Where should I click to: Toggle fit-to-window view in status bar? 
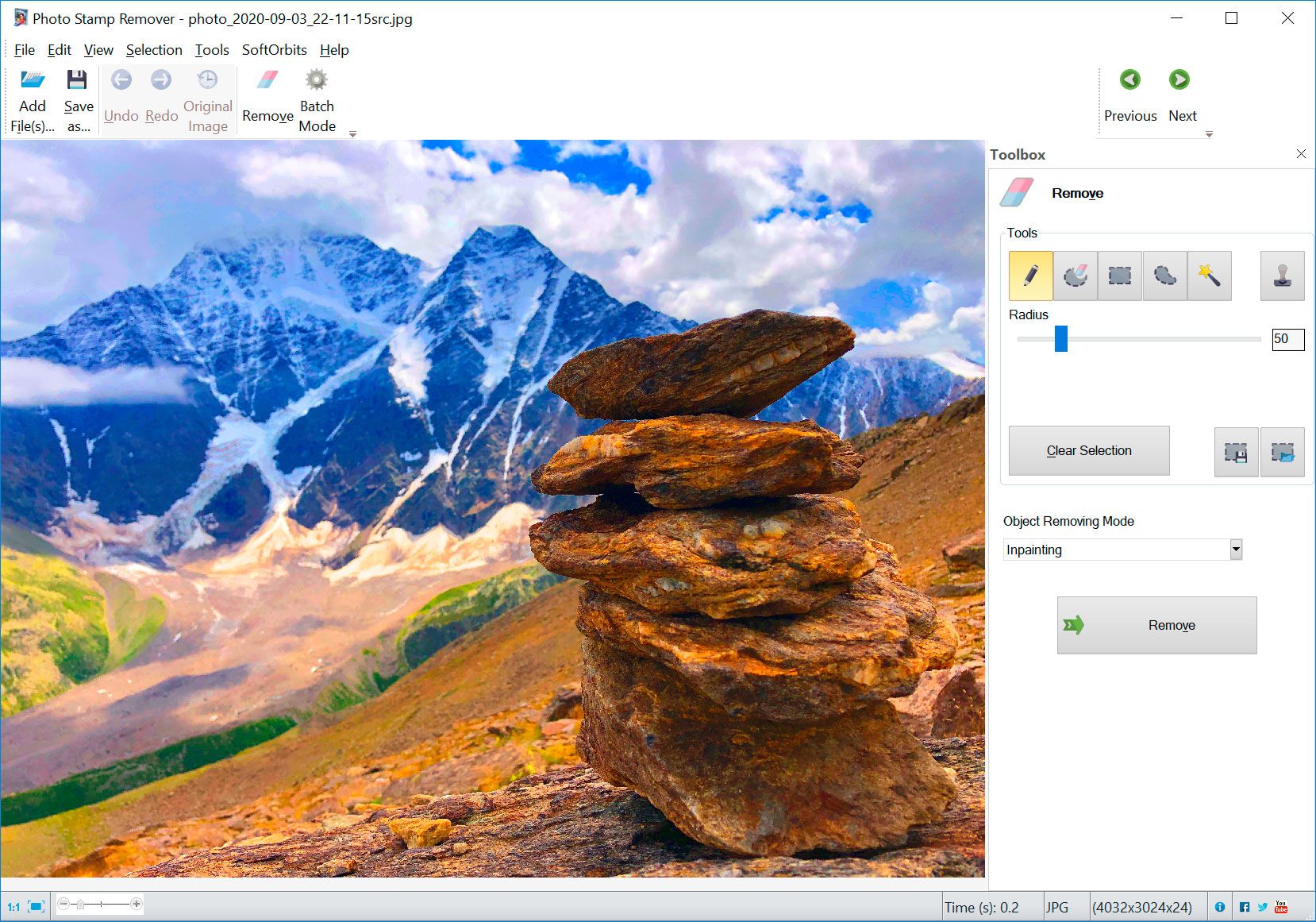point(36,906)
